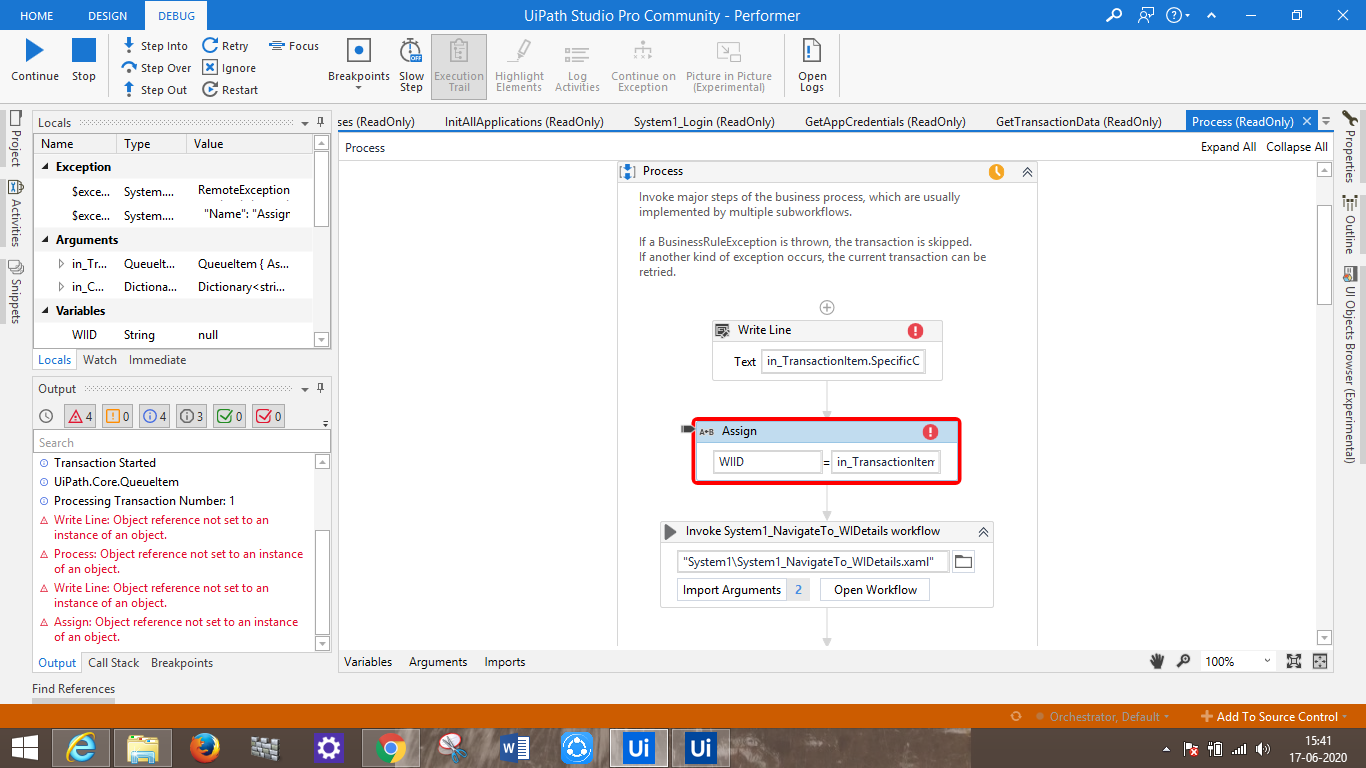
Task: Expand the in_Tr... QueueItem argument row
Action: click(62, 264)
